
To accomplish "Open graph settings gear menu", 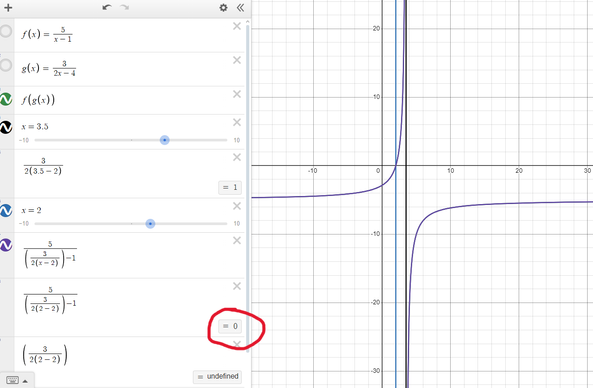I will (224, 8).
